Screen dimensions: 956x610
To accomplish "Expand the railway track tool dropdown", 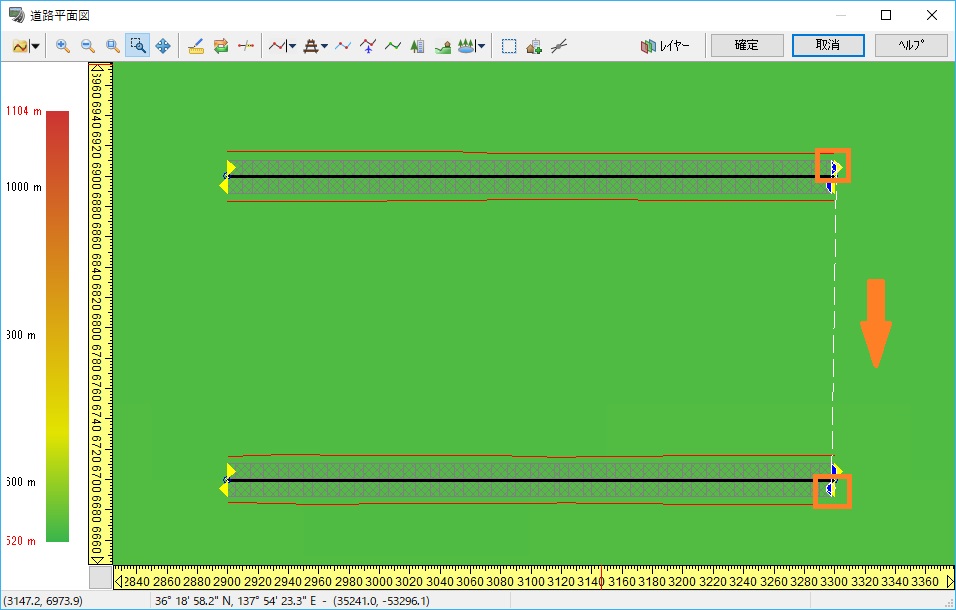I will (x=325, y=46).
